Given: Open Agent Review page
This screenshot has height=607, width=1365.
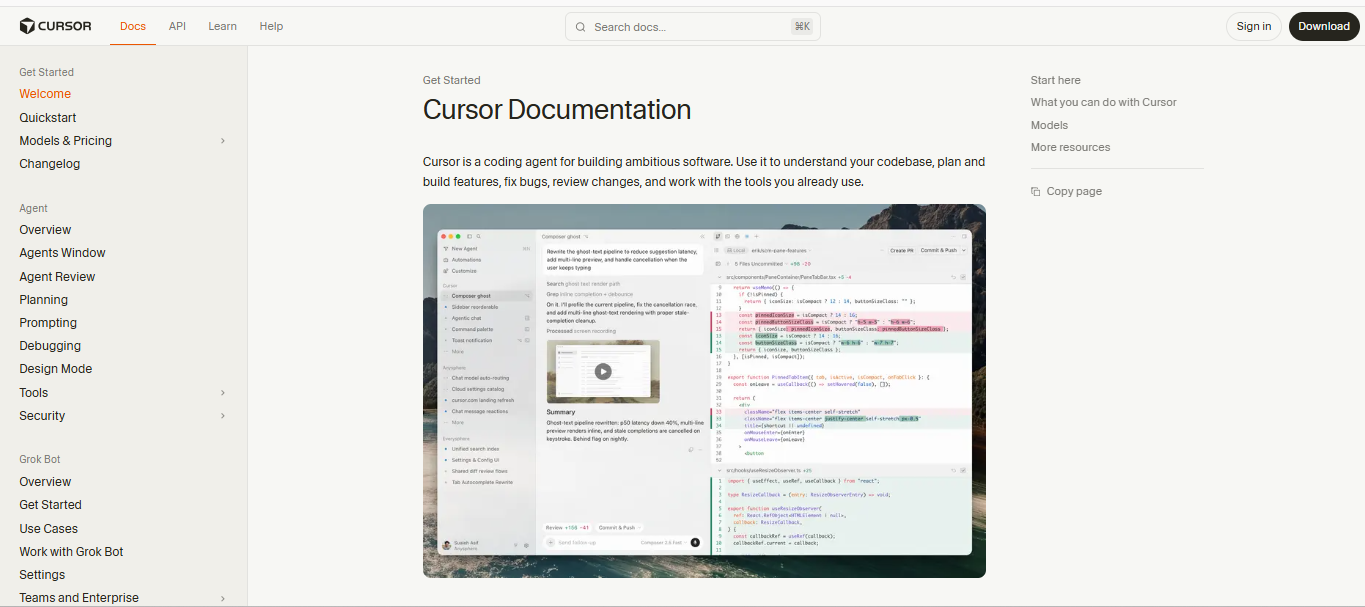Looking at the screenshot, I should [x=57, y=277].
